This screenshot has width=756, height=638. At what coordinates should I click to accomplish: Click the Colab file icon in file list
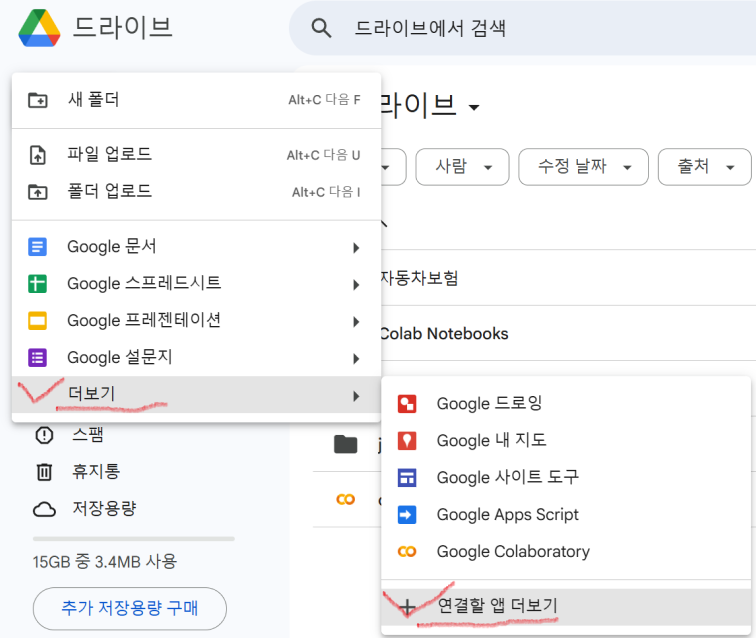coord(346,499)
